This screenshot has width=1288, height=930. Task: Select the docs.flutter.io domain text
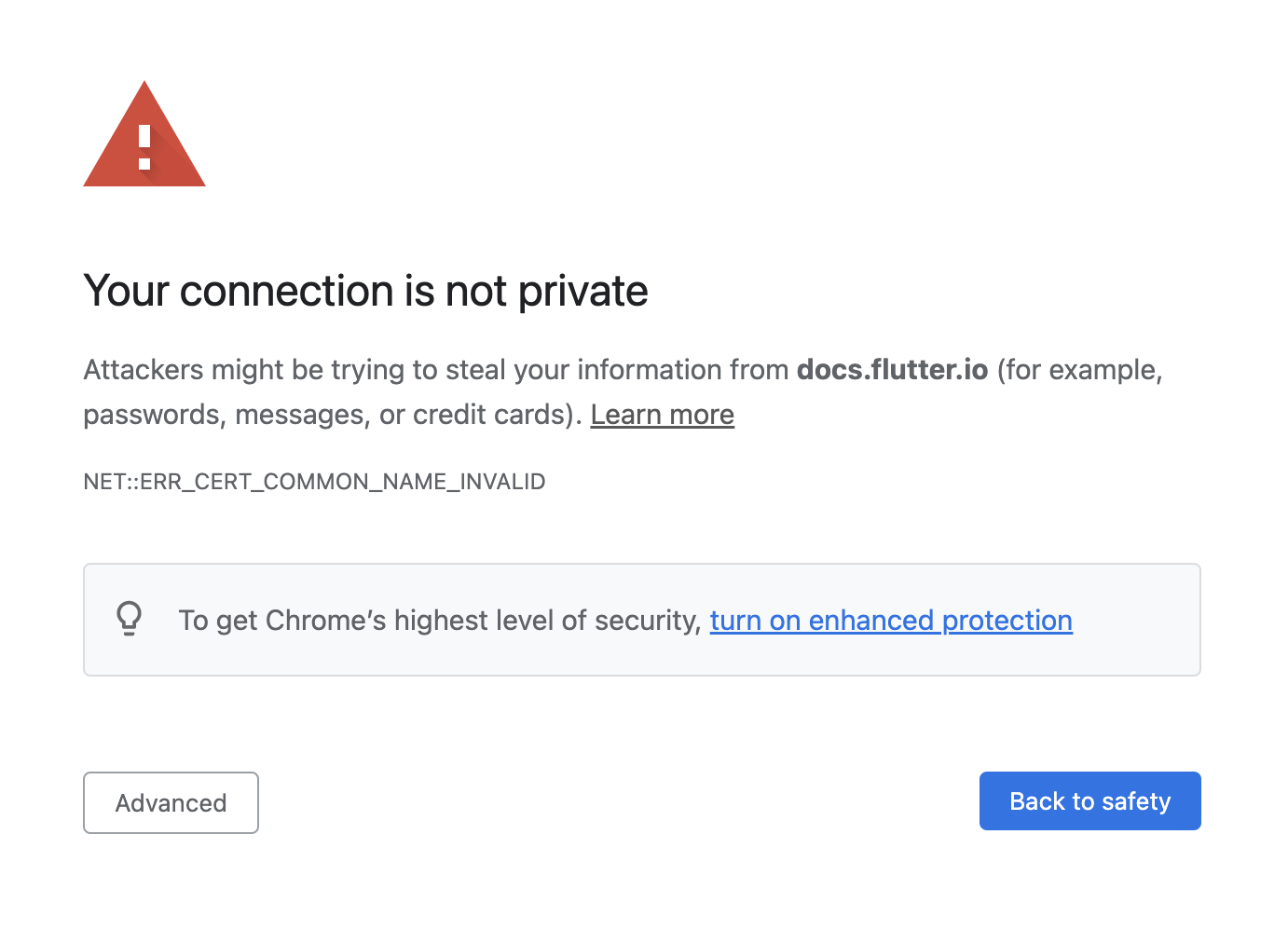pyautogui.click(x=891, y=369)
